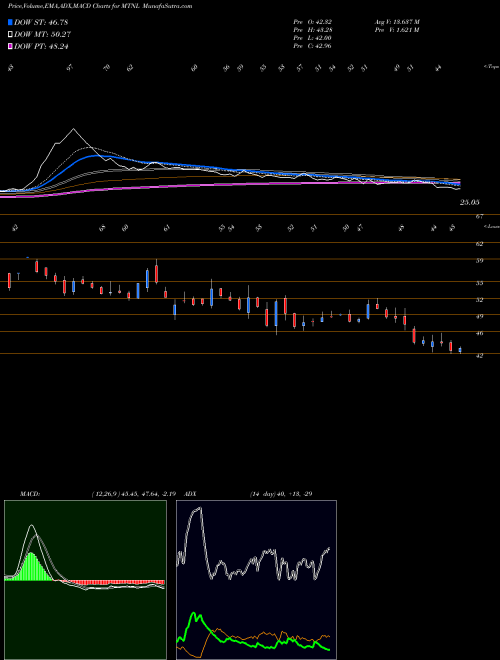Viewport: 500px width, 660px height.
Task: Click the 67 price axis label
Action: point(479,217)
